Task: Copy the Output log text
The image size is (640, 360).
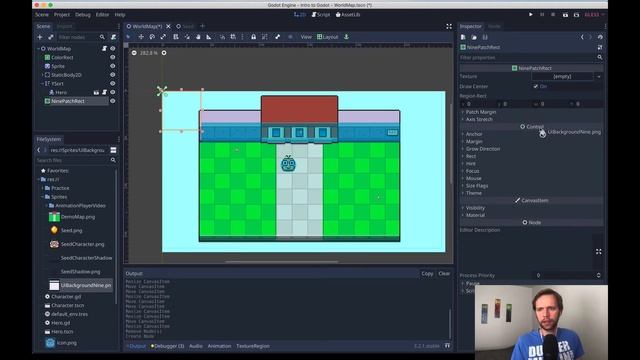Action: (427, 273)
